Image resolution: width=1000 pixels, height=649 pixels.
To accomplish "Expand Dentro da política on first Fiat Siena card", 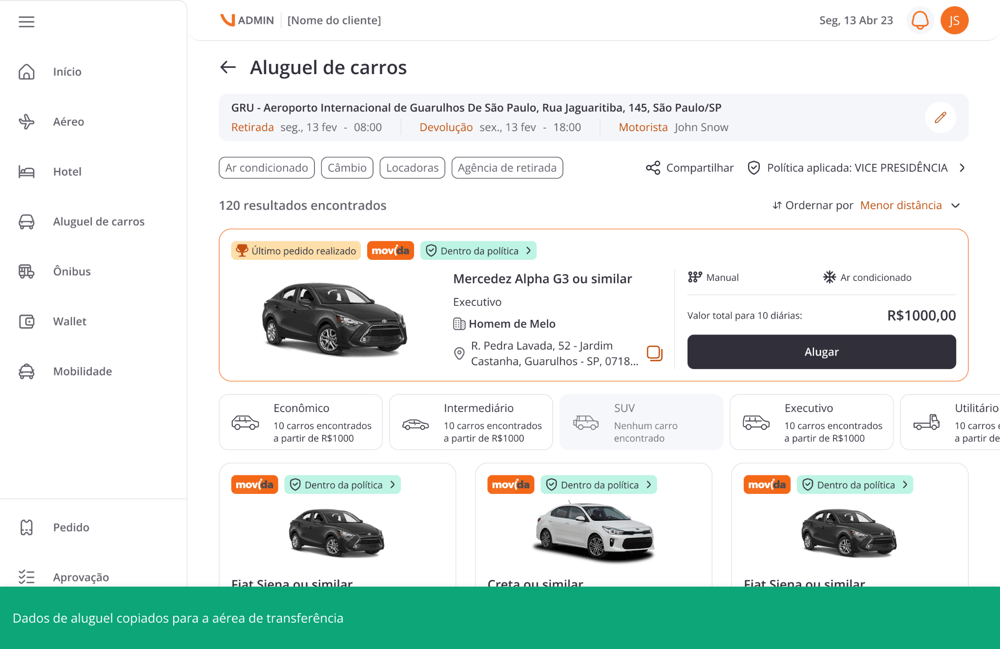I will point(342,485).
